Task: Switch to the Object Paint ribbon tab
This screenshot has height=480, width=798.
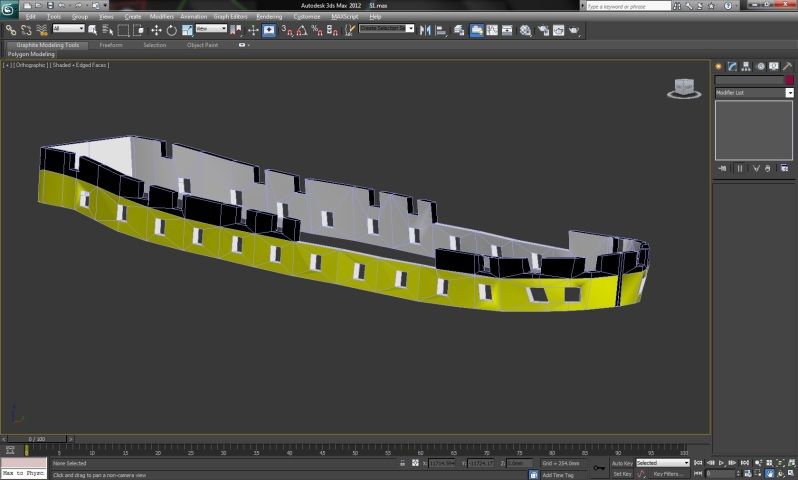Action: [203, 45]
